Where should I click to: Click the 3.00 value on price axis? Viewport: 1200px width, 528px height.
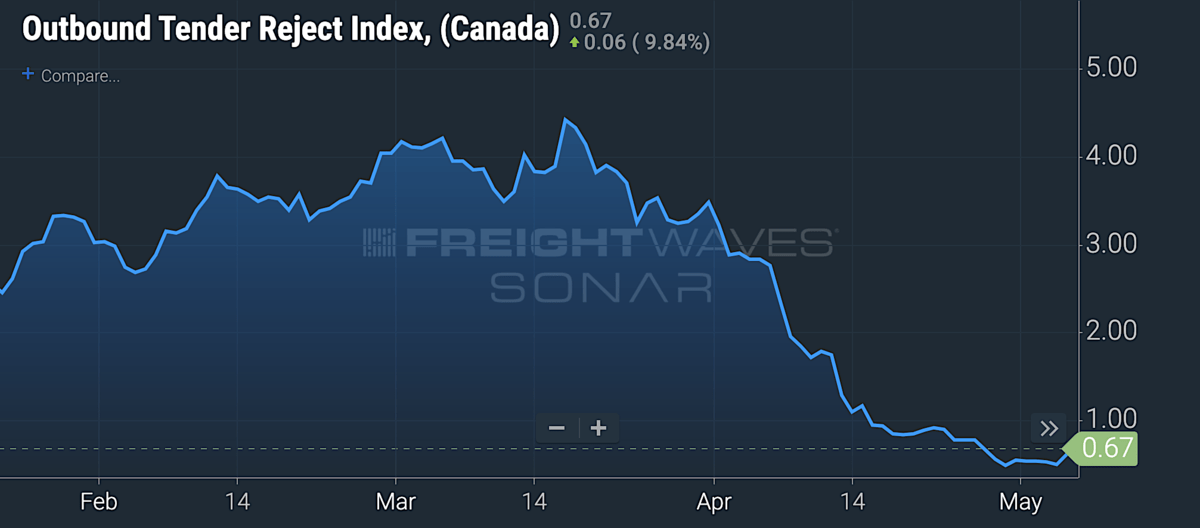[x=1111, y=244]
